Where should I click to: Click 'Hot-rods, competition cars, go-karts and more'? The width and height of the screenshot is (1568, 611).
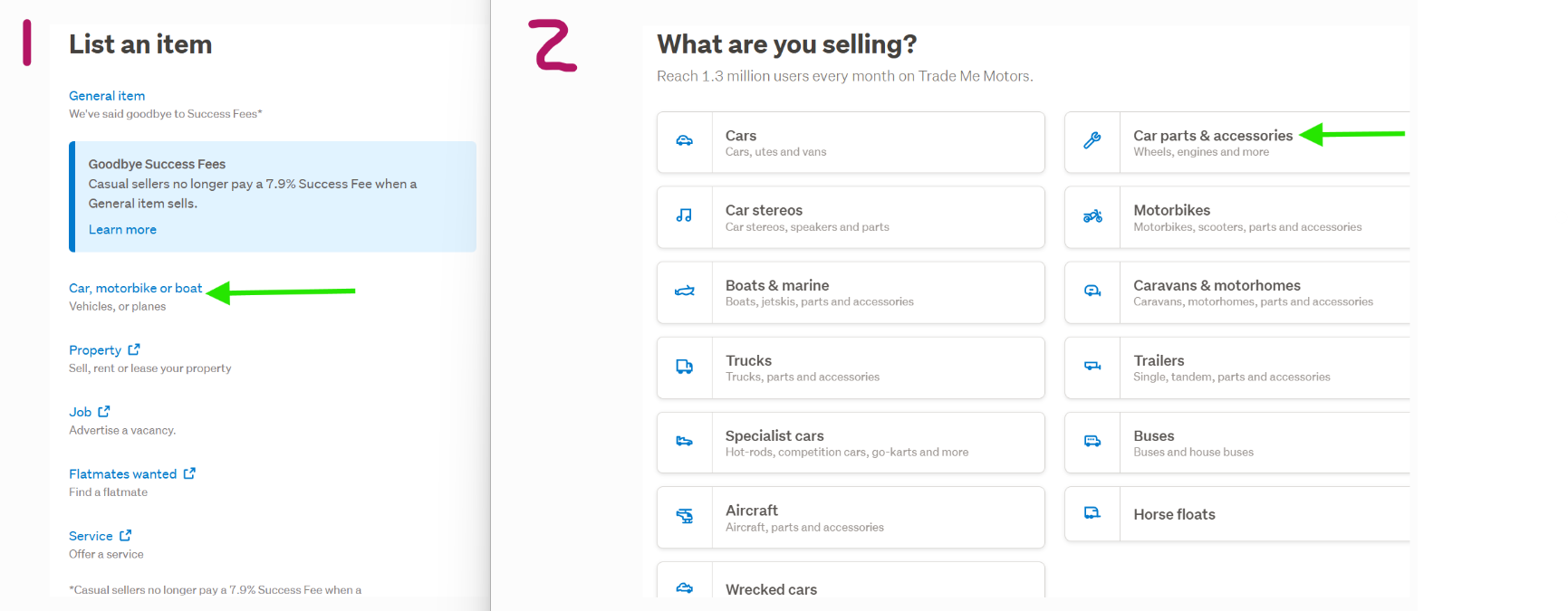[847, 453]
